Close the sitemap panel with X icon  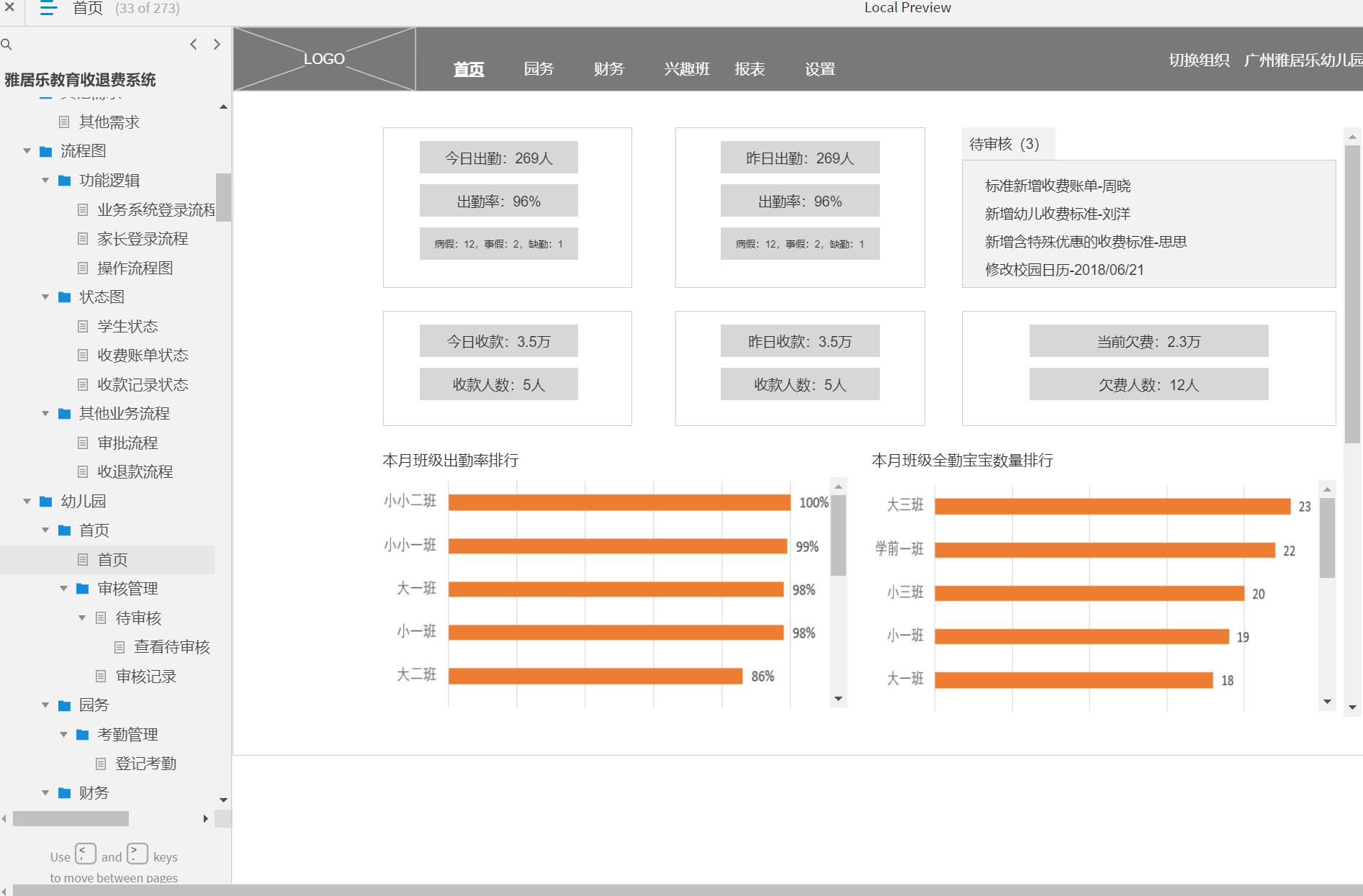pos(9,8)
